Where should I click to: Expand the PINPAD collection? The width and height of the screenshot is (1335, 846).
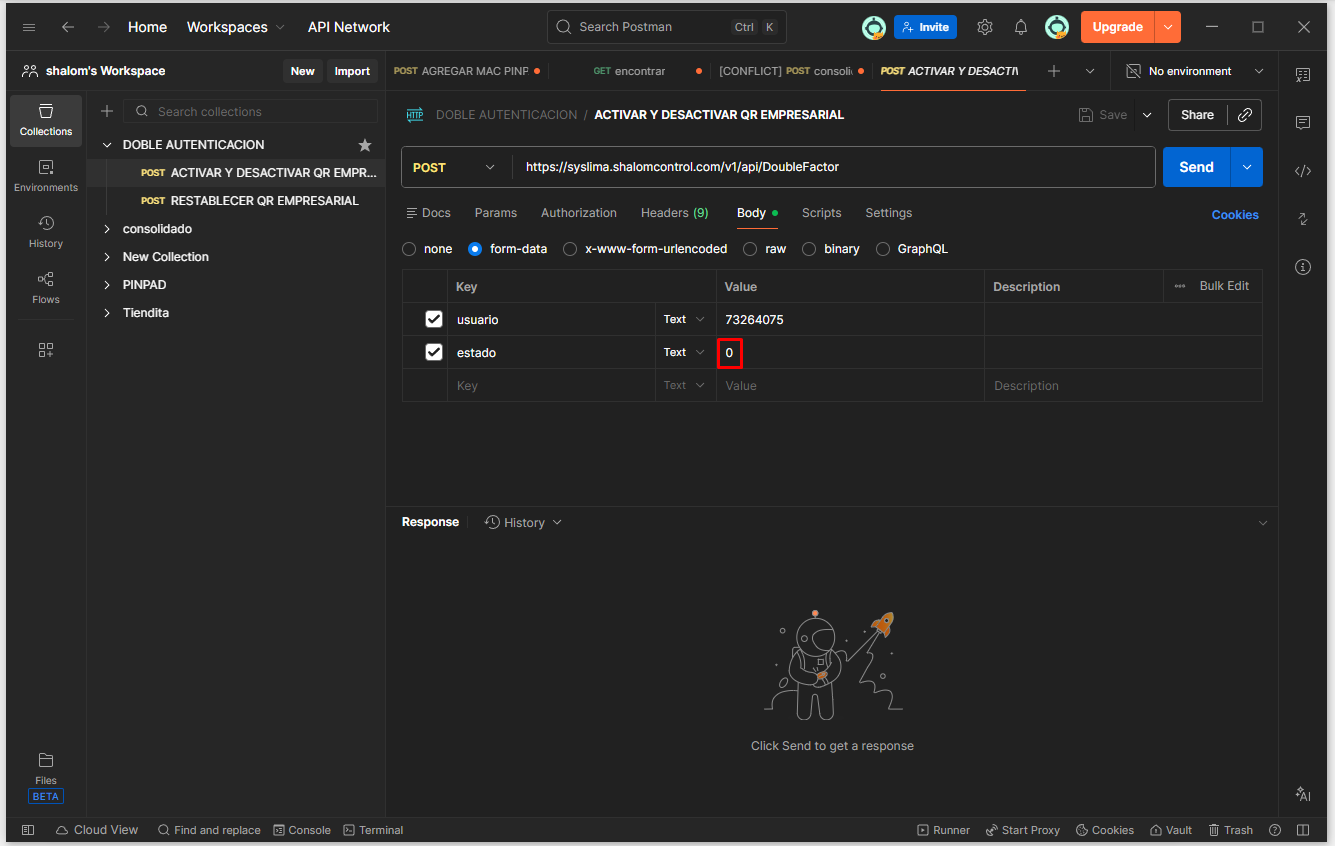(x=108, y=285)
